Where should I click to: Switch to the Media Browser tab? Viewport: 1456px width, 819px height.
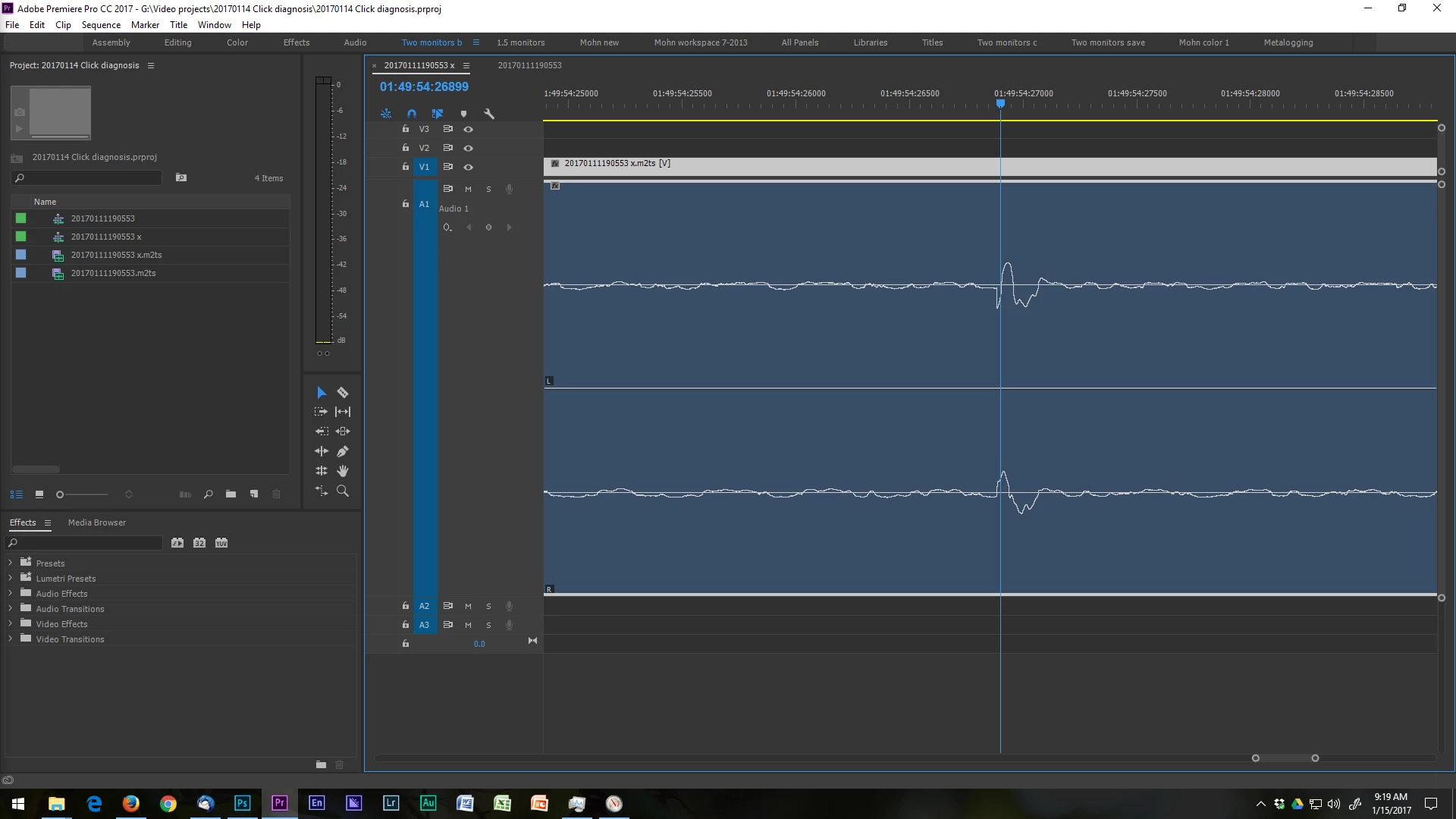point(97,522)
